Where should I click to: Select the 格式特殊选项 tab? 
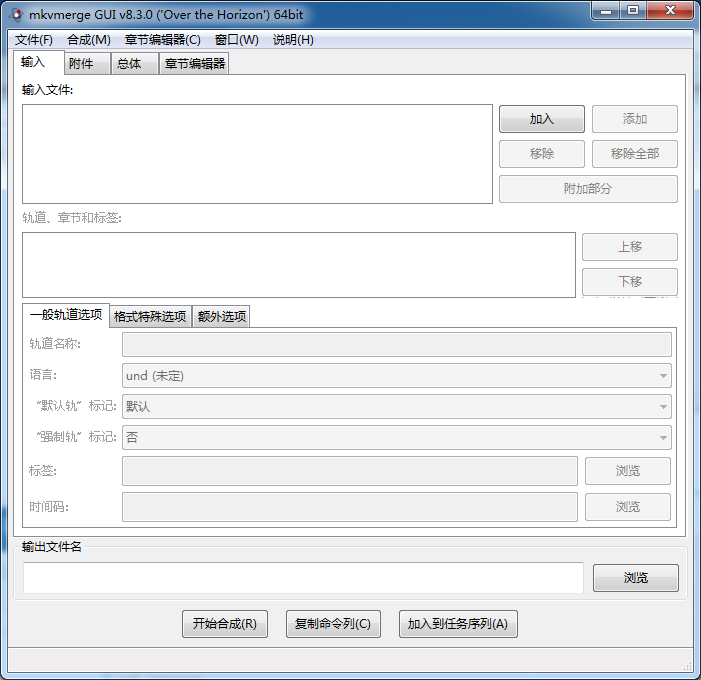tap(150, 317)
